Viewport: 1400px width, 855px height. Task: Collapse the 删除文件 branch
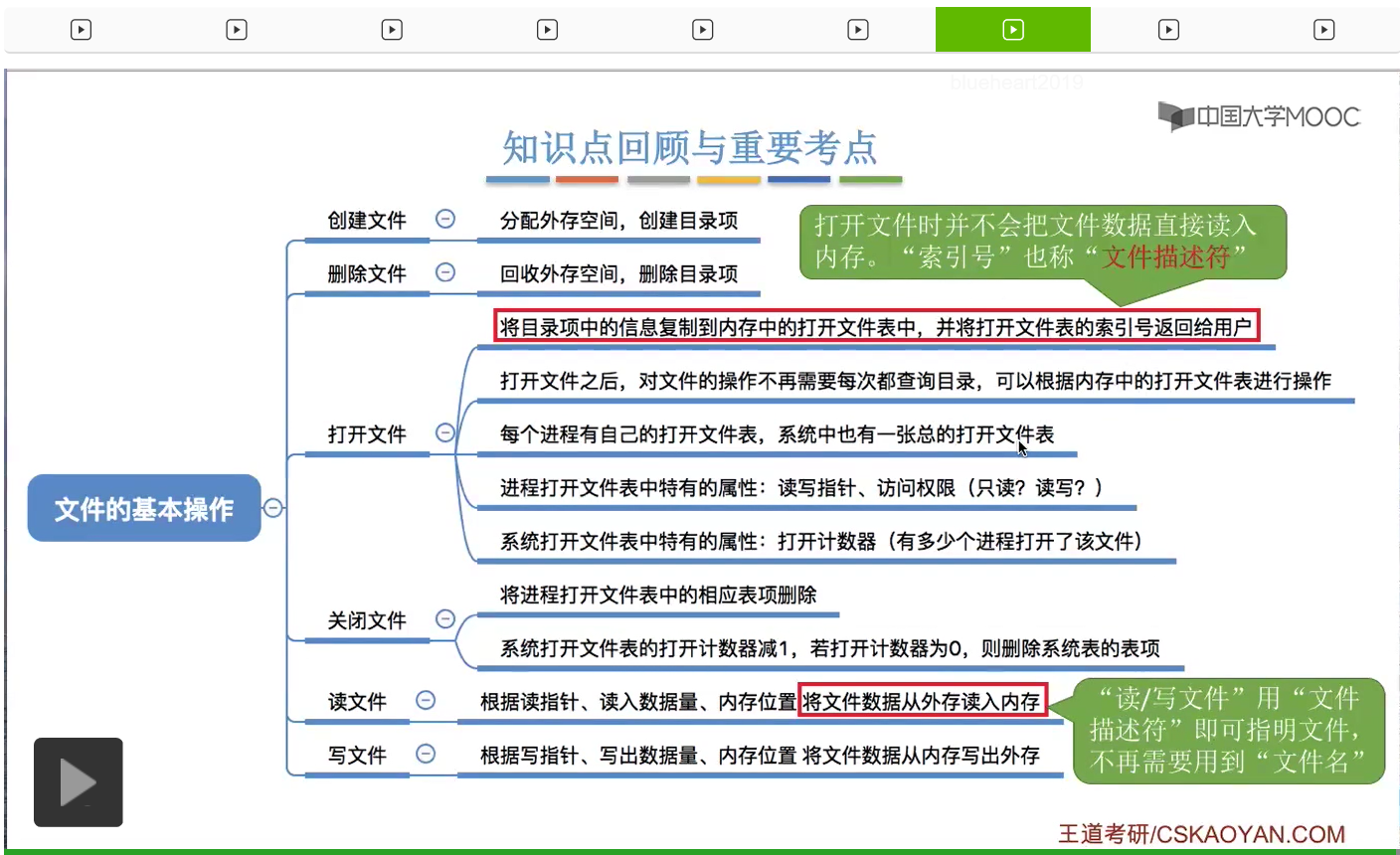445,272
